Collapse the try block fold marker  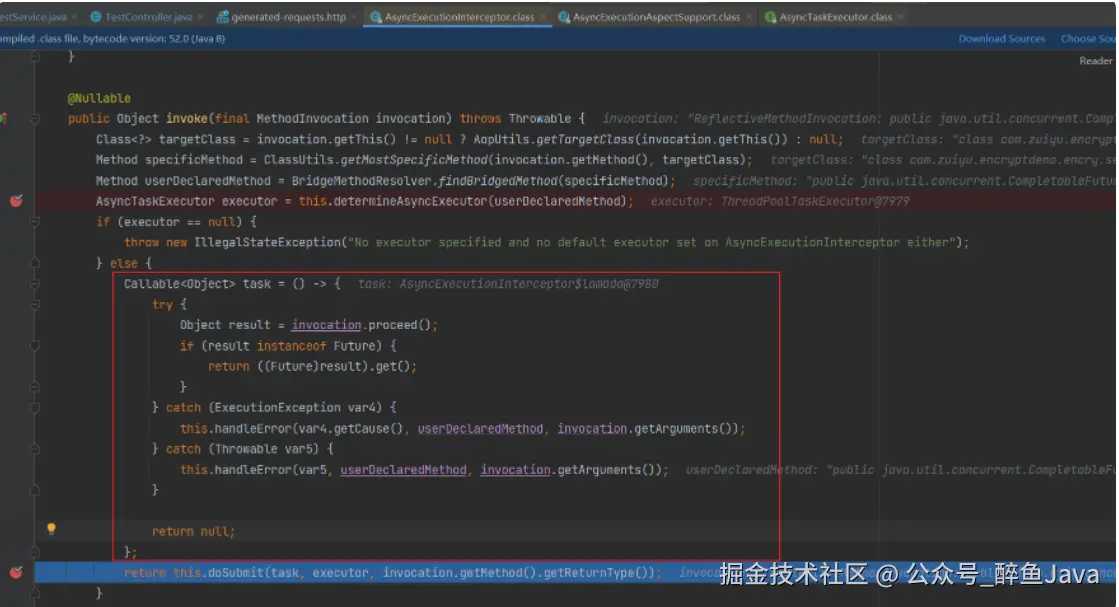[x=34, y=305]
